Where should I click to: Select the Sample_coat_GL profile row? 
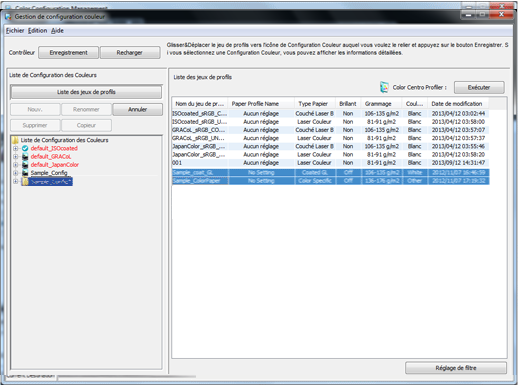click(330, 172)
